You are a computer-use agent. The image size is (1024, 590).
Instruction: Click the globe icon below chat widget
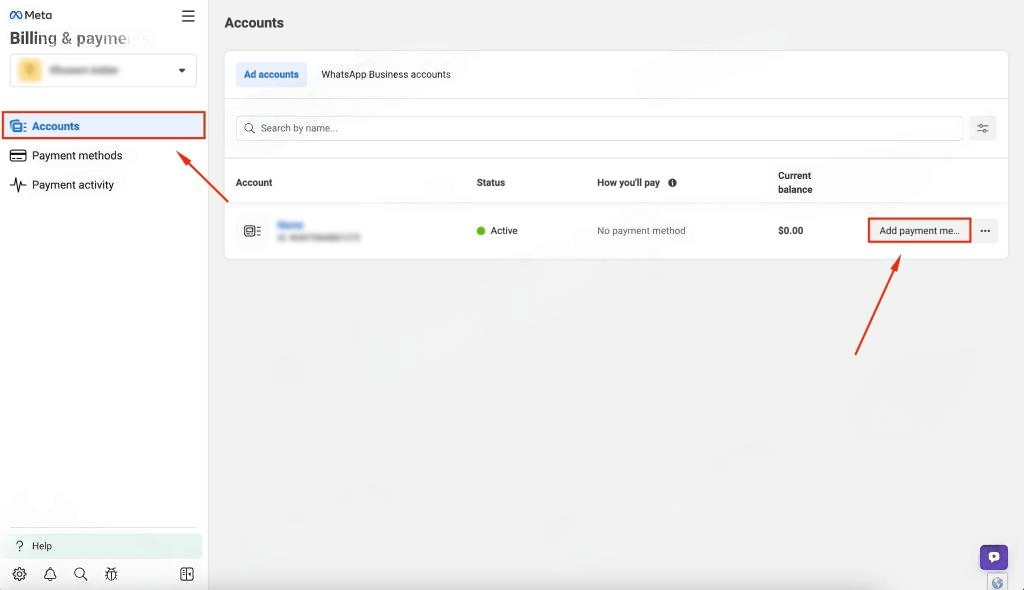[997, 583]
